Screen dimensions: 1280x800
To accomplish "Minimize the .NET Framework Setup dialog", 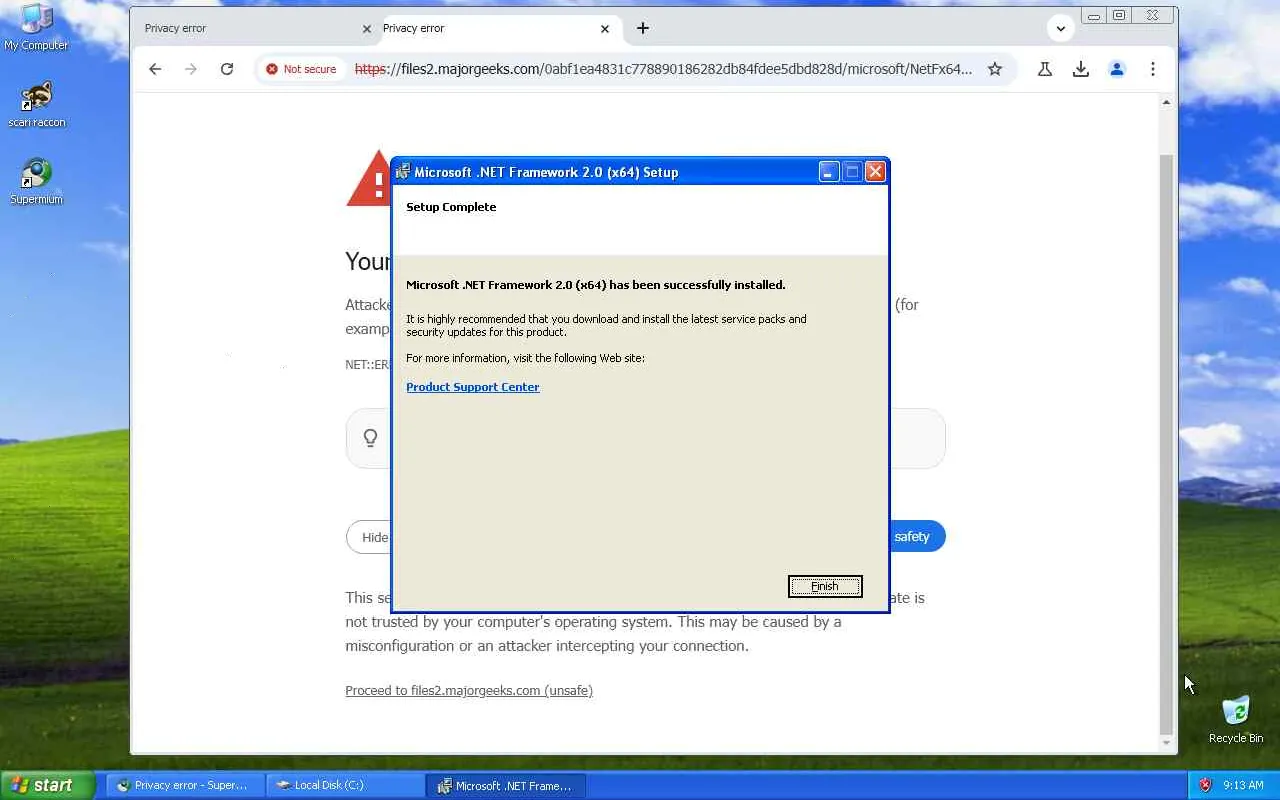I will [829, 172].
